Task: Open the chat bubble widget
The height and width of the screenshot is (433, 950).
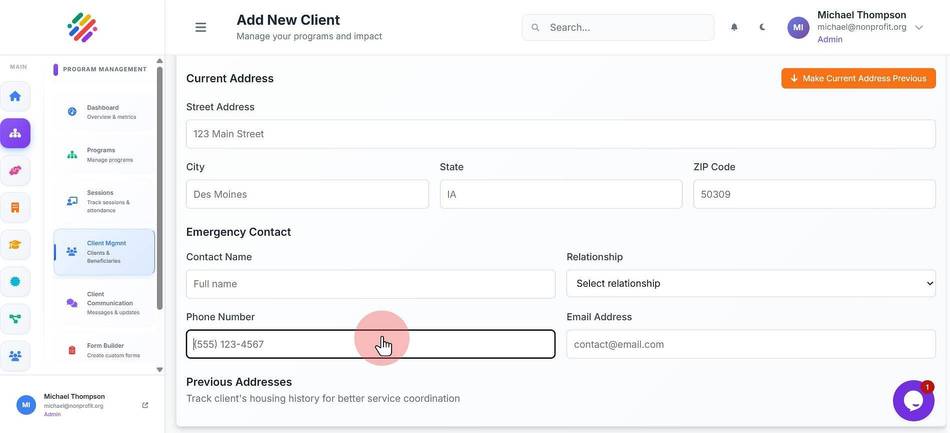Action: point(913,400)
